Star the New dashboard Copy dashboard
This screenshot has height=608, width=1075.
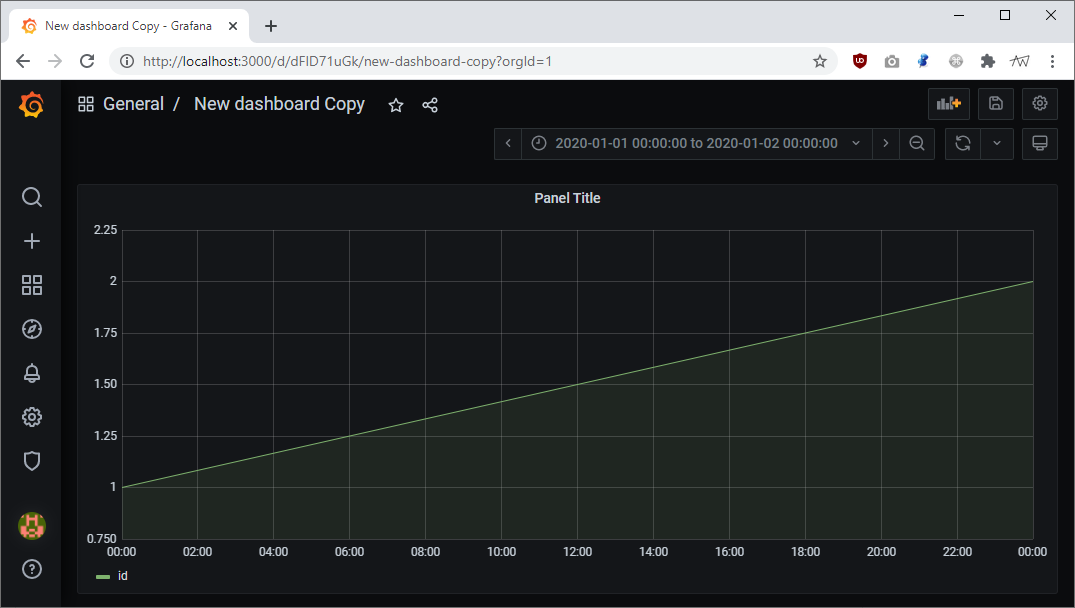pyautogui.click(x=396, y=105)
